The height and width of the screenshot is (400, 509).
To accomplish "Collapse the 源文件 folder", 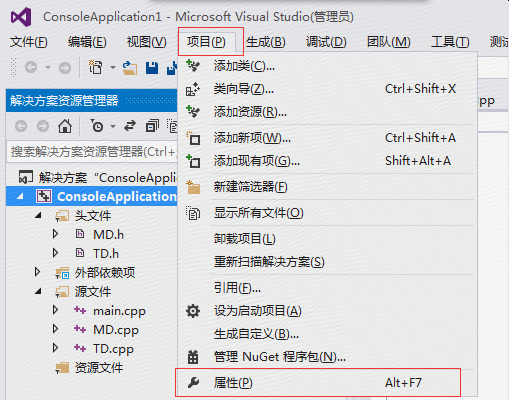I will [x=39, y=291].
